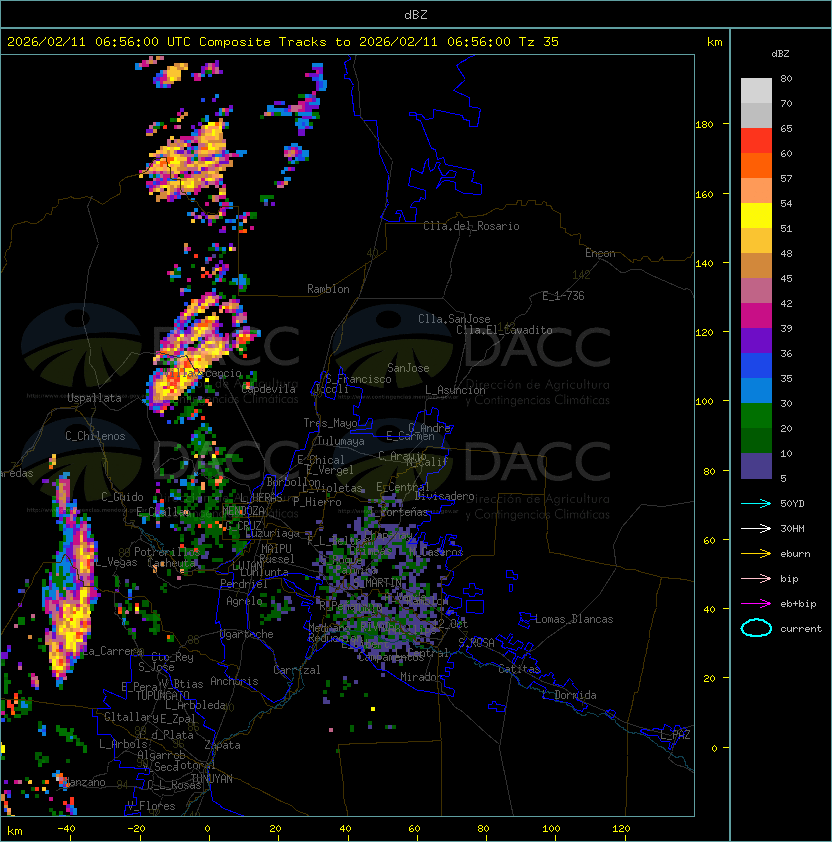Click the 'Ugarteche' place label
The image size is (832, 842).
pos(247,634)
